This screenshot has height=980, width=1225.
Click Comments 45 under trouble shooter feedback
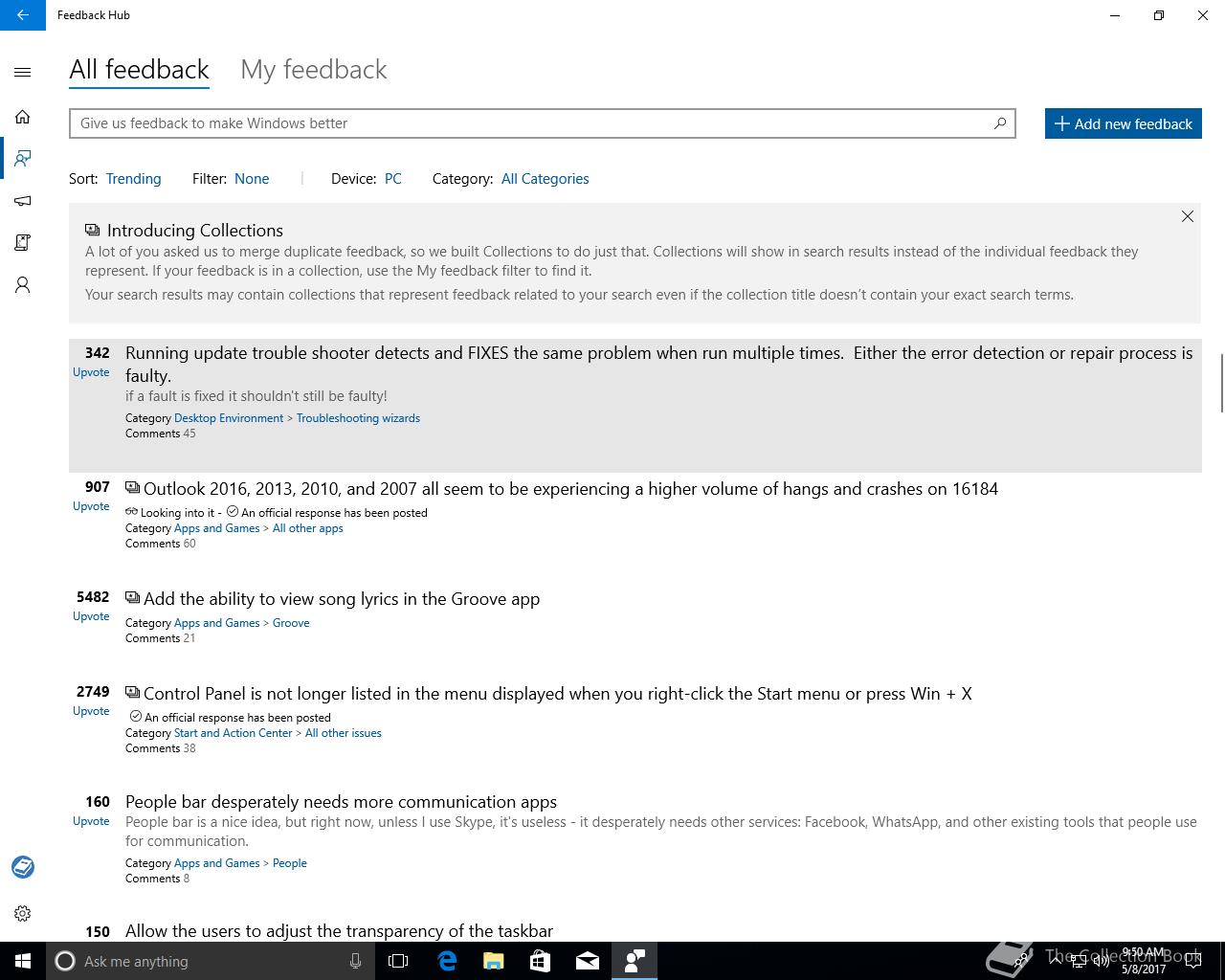pyautogui.click(x=160, y=434)
